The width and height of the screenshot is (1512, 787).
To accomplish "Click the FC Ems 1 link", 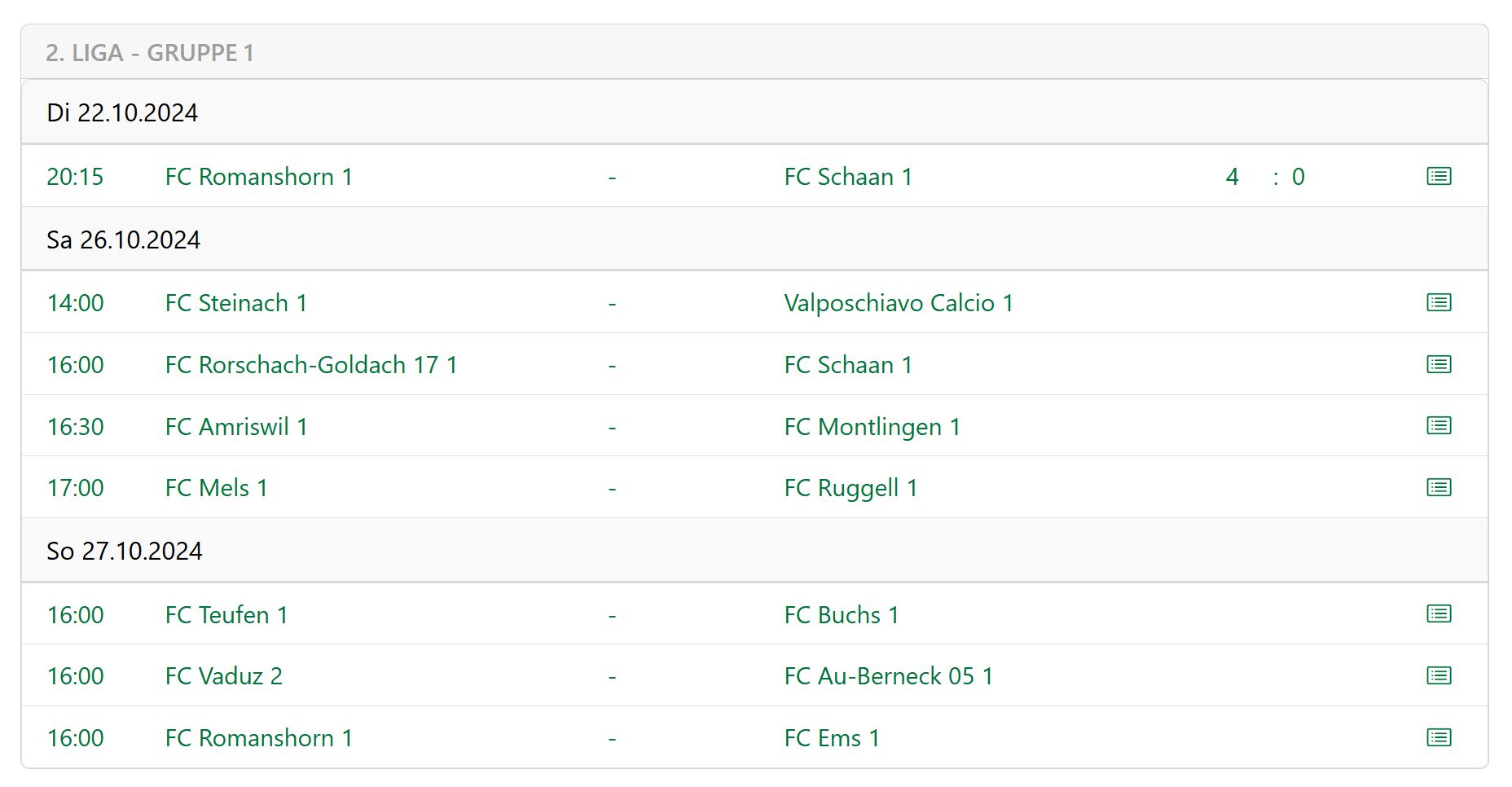I will coord(832,738).
